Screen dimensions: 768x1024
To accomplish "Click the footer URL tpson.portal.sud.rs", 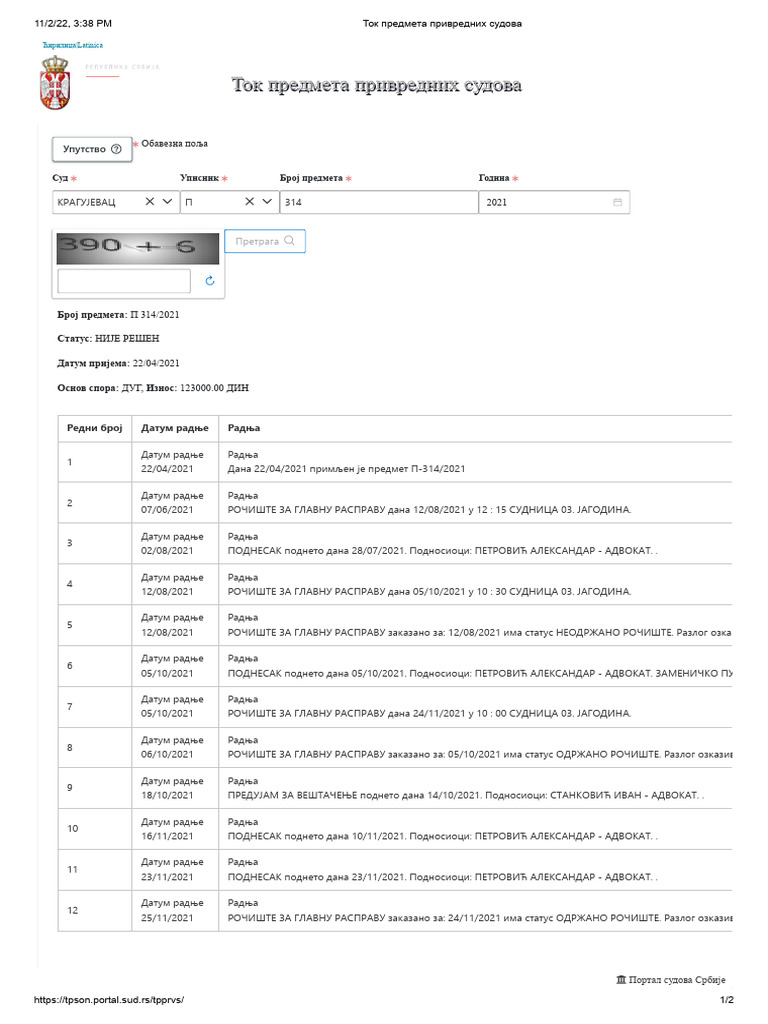I will (x=109, y=1000).
